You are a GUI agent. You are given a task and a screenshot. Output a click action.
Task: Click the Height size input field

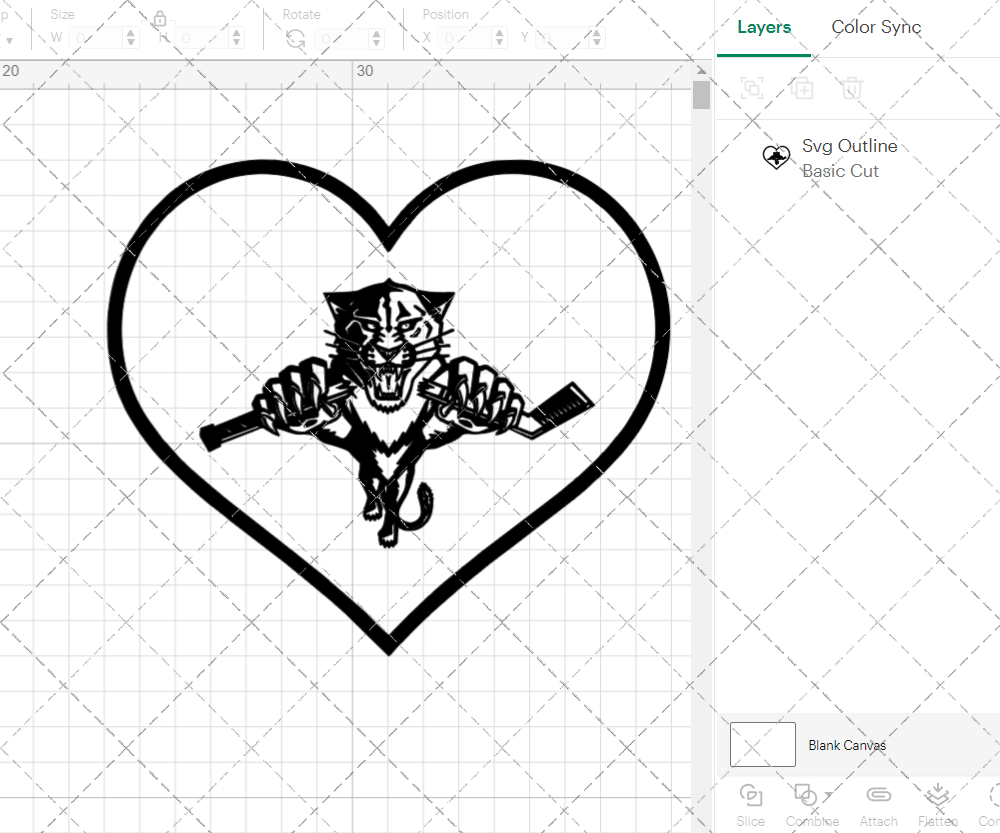click(x=202, y=38)
